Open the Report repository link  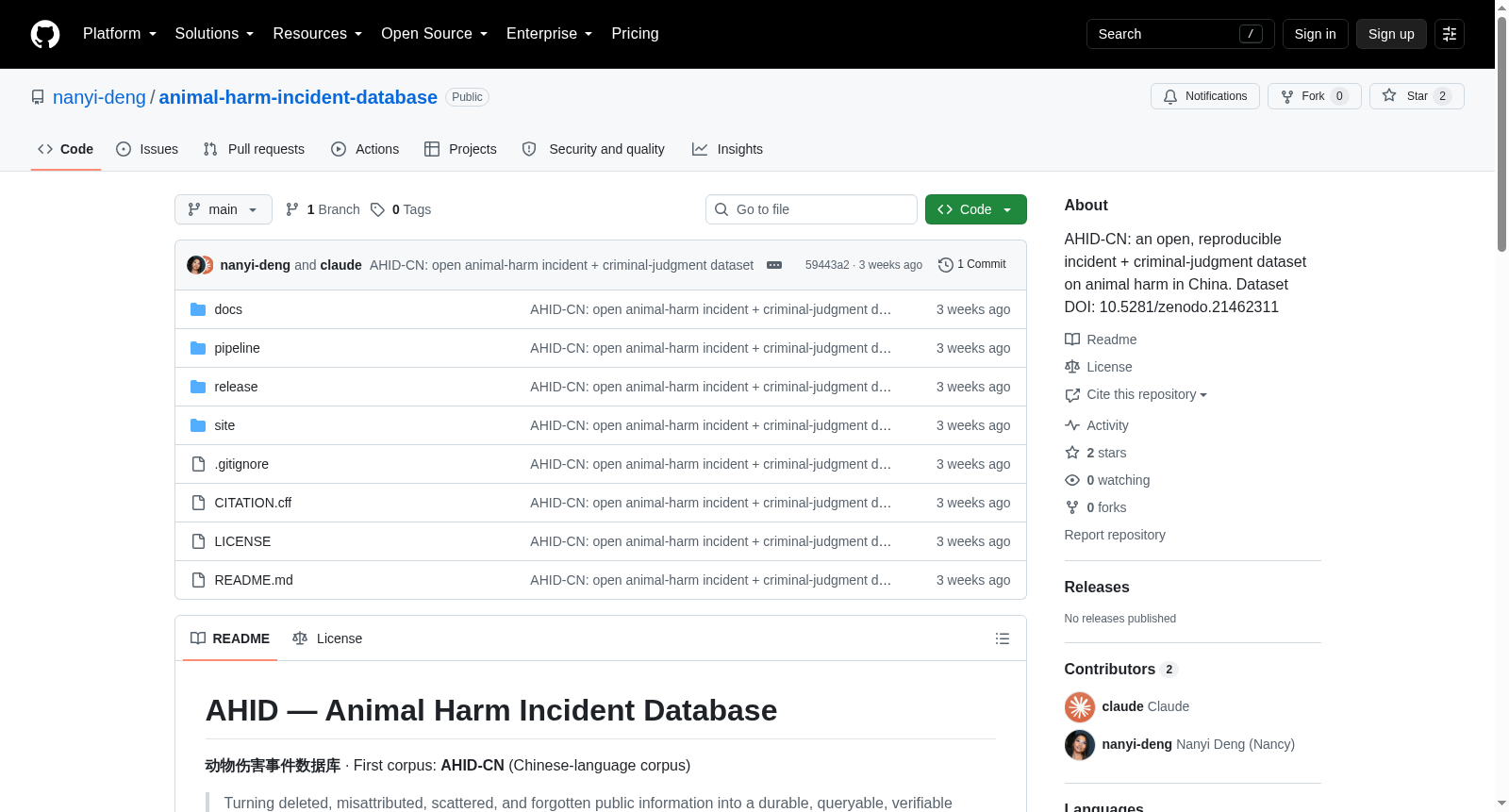pyautogui.click(x=1115, y=535)
